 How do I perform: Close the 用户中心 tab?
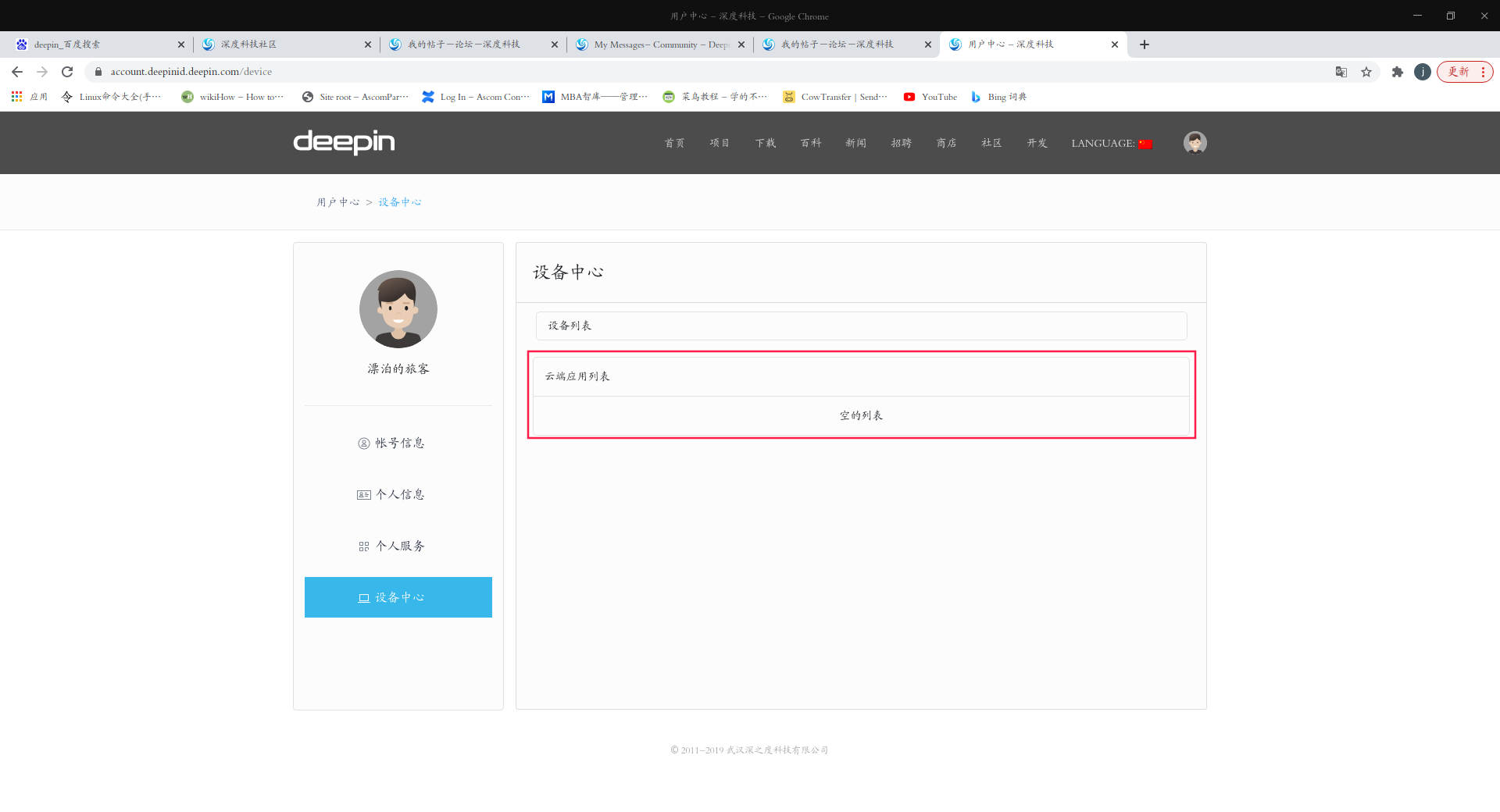1115,45
